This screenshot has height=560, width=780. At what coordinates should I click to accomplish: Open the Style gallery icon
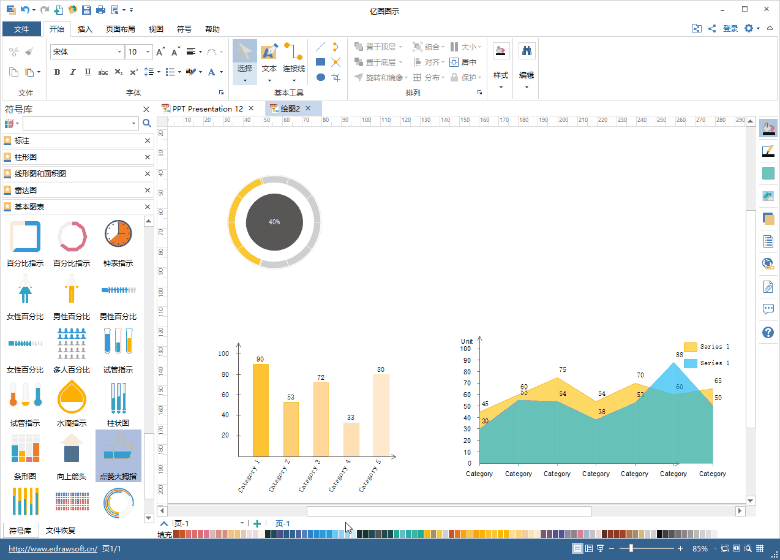[x=500, y=50]
